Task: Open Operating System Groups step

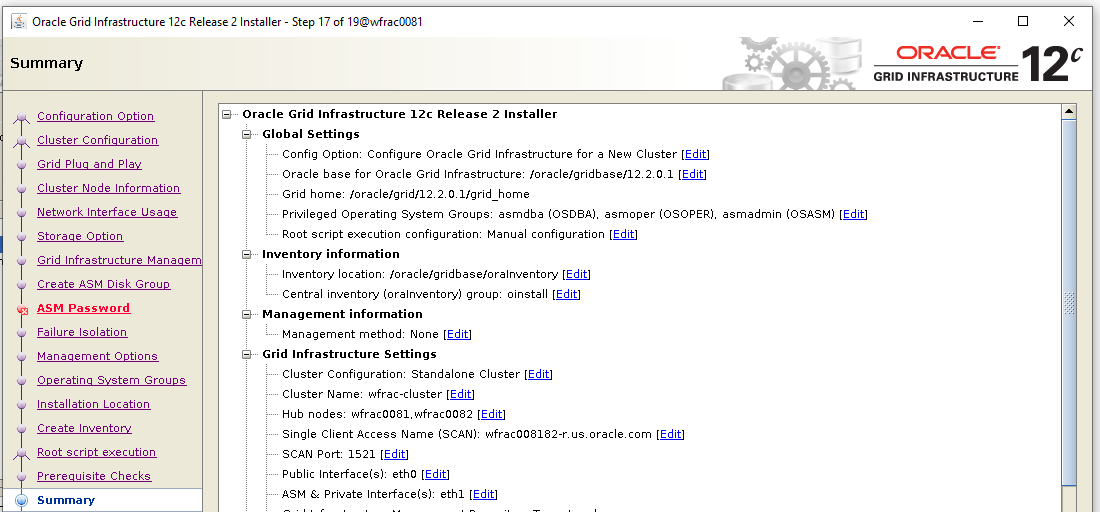Action: coord(112,380)
